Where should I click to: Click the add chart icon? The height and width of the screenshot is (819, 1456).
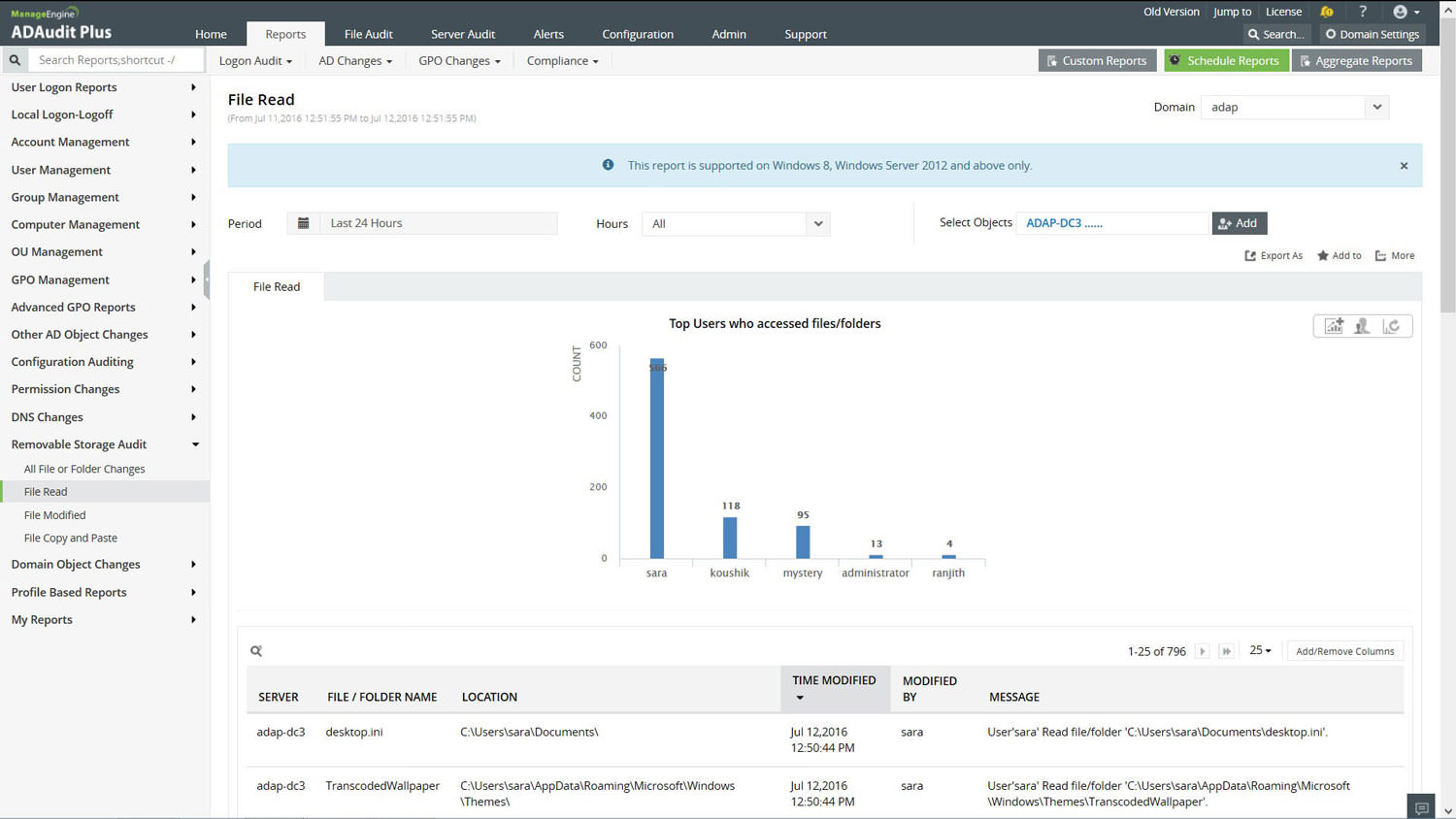[1334, 326]
